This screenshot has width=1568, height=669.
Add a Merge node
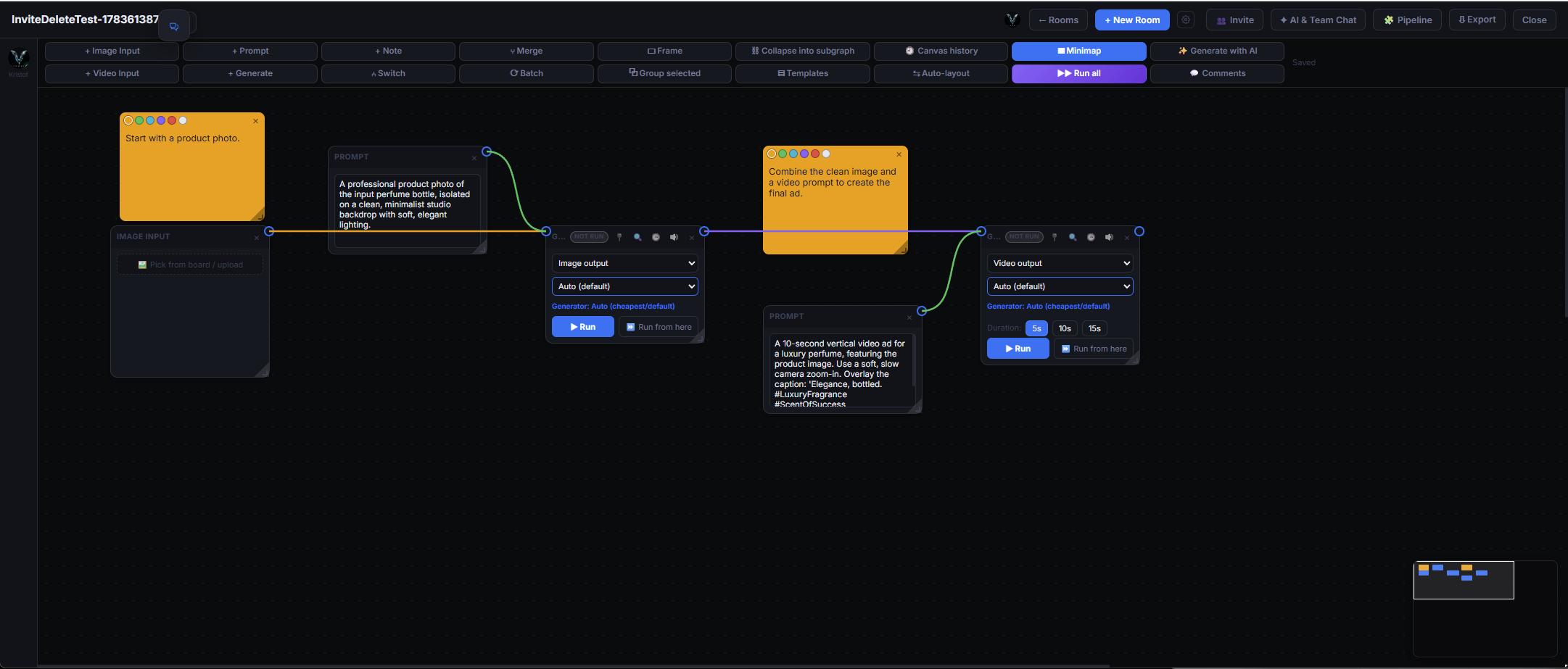click(x=526, y=51)
